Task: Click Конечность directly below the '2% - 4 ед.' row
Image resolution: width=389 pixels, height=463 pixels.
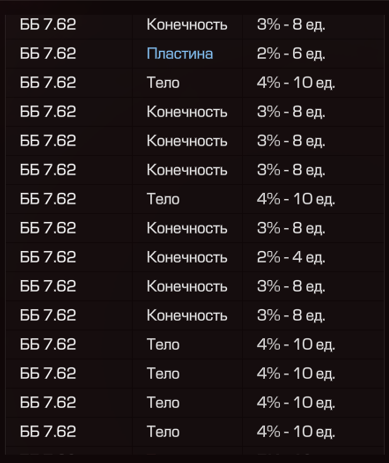Action: coord(187,286)
